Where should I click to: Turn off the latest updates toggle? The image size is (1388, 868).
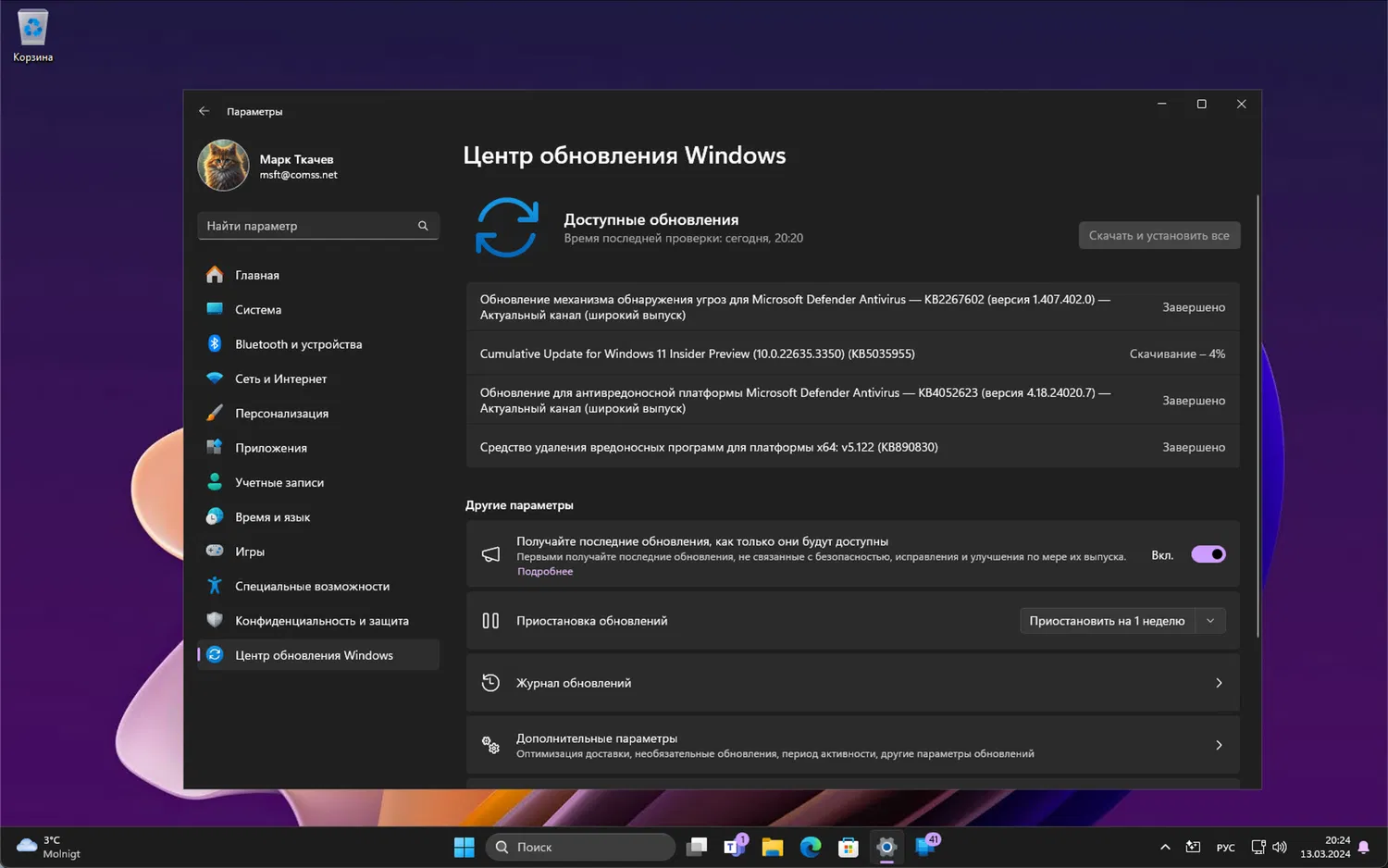(x=1208, y=554)
